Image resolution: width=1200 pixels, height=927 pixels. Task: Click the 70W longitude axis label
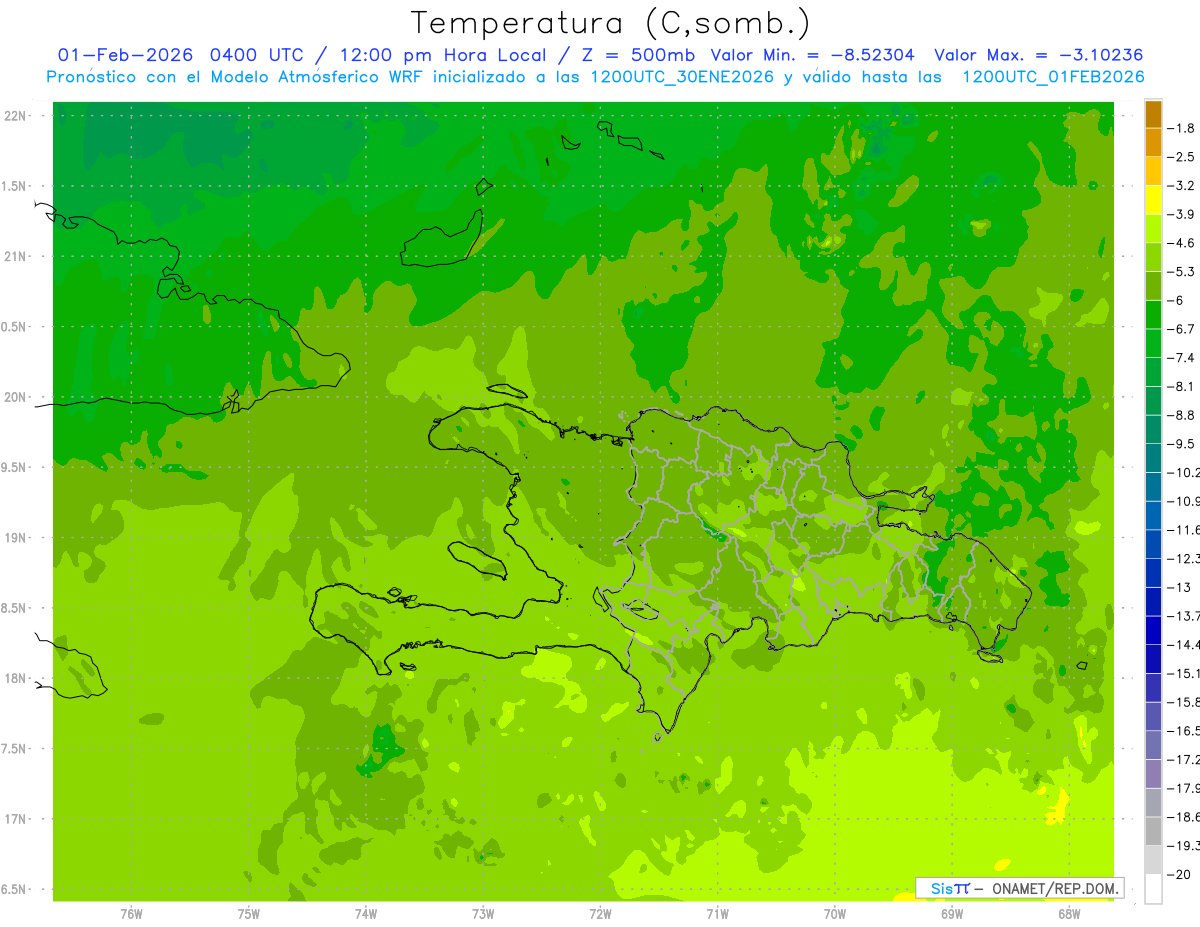pyautogui.click(x=835, y=914)
